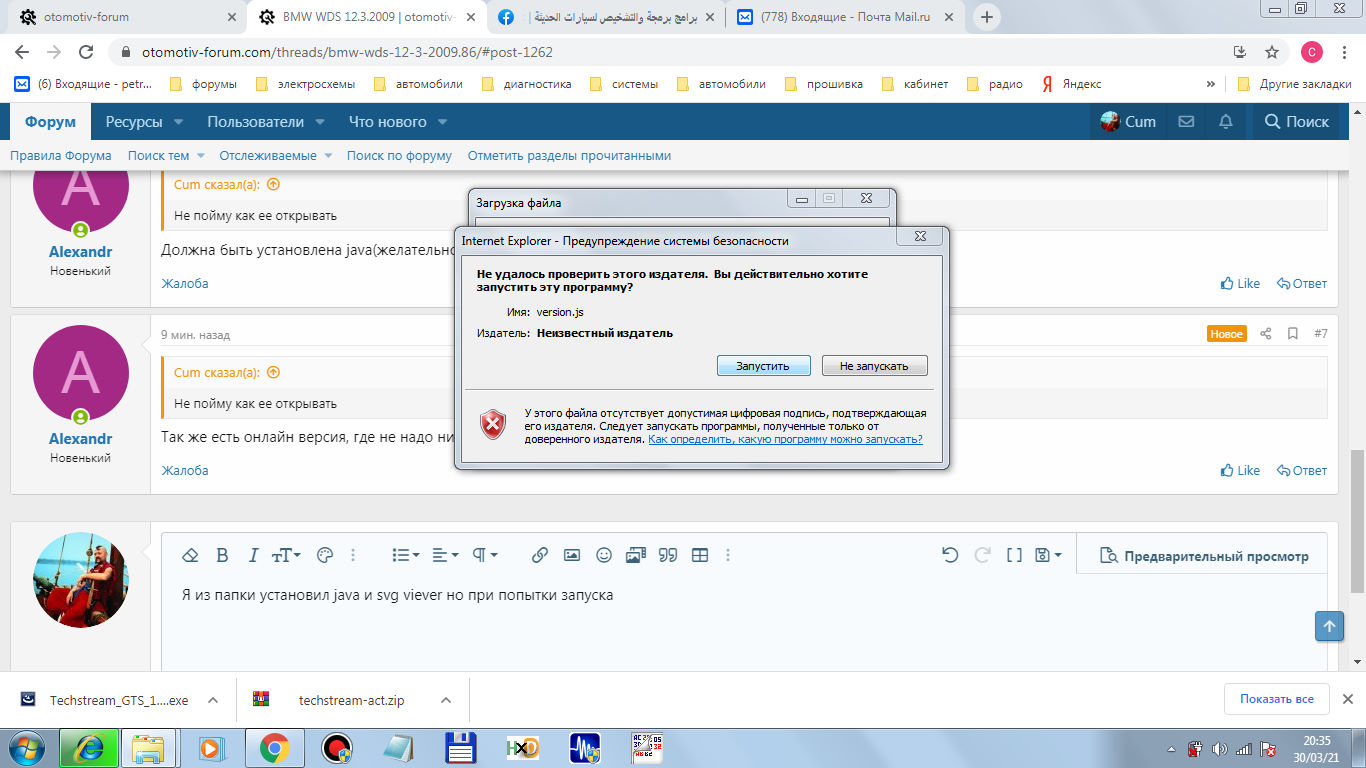Undo the last edit in the editor

click(950, 555)
